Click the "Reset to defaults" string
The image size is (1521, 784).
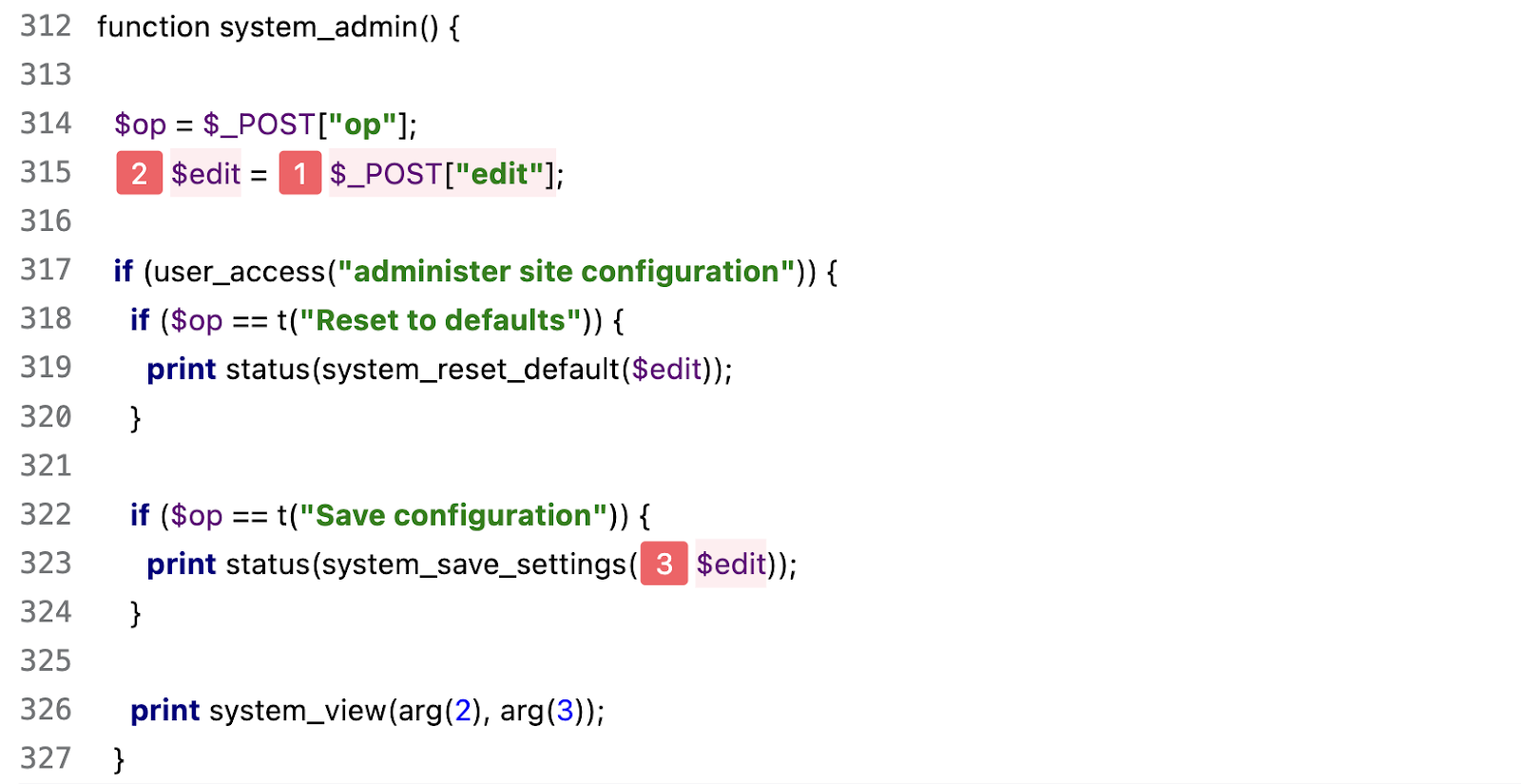click(x=440, y=320)
